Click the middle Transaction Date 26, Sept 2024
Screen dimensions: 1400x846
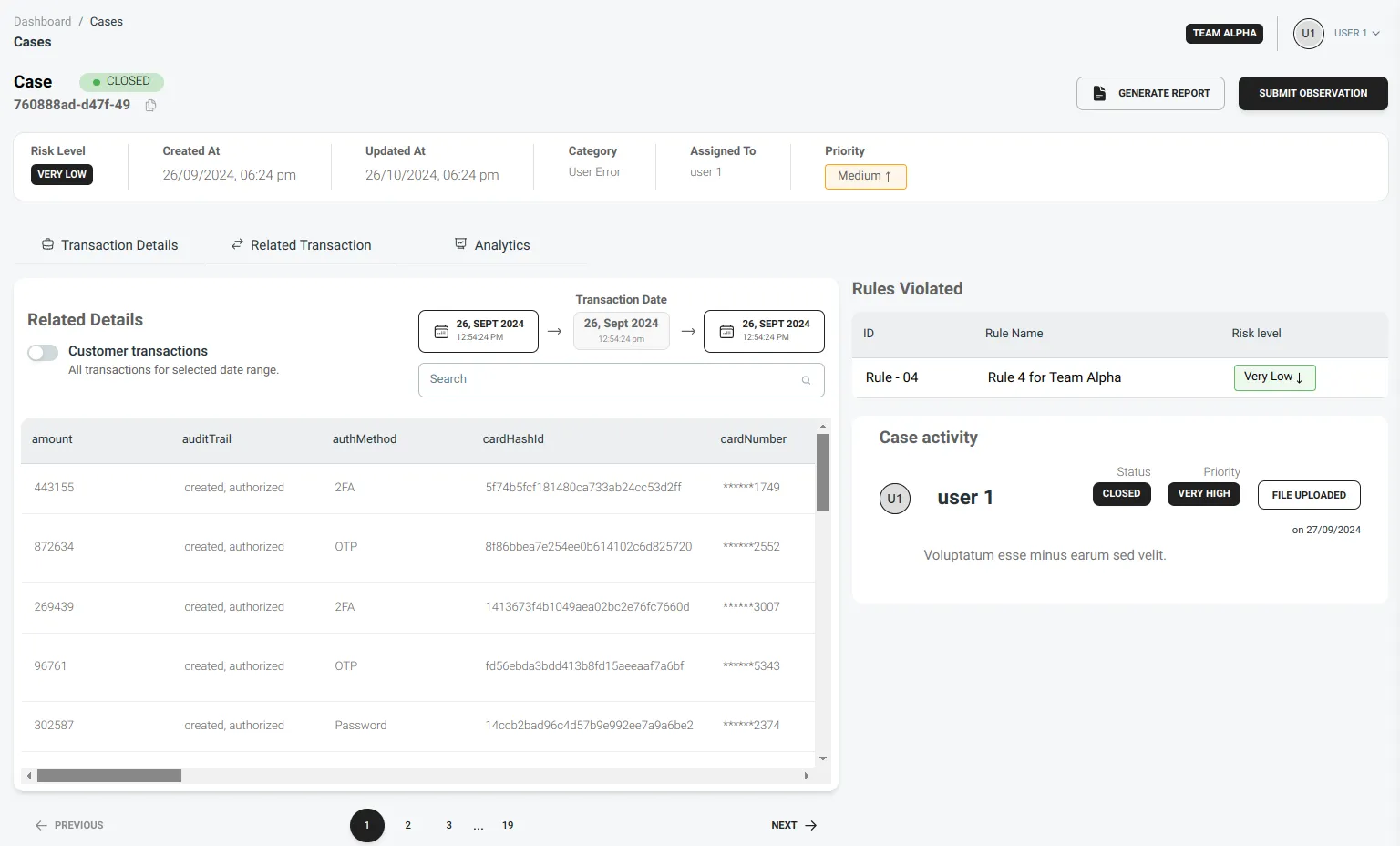pos(621,331)
